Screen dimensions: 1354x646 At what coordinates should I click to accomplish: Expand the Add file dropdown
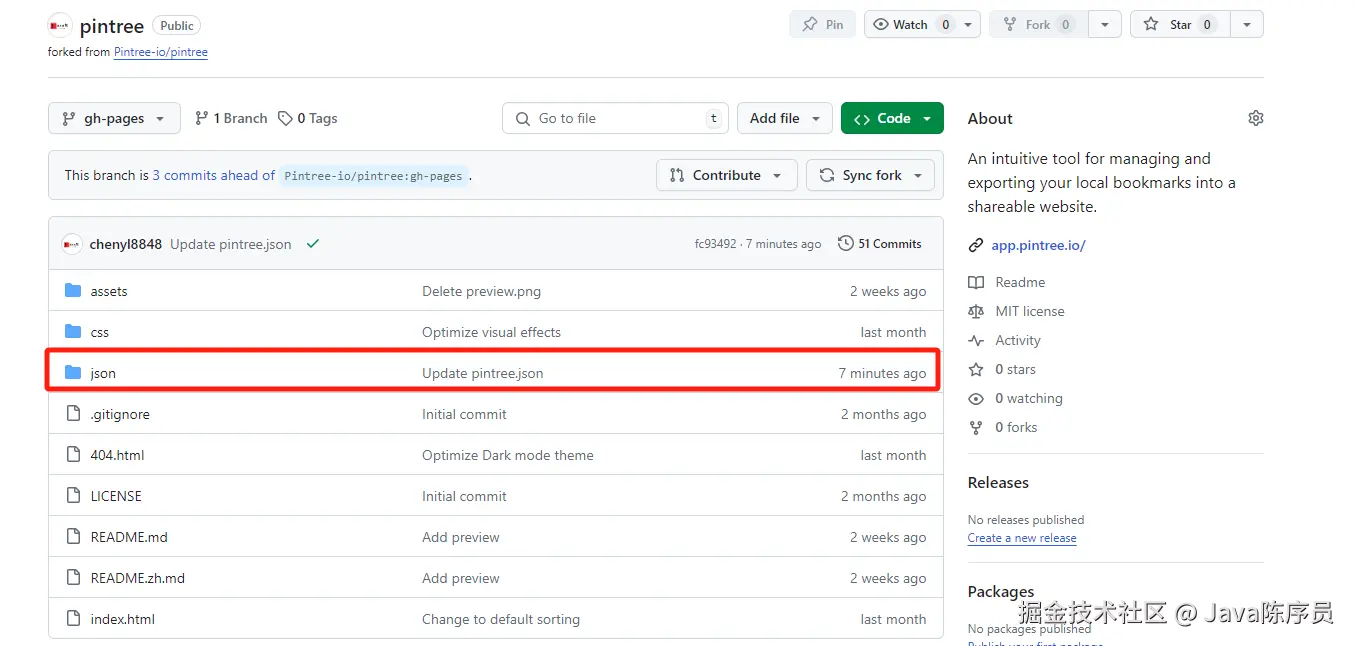785,118
